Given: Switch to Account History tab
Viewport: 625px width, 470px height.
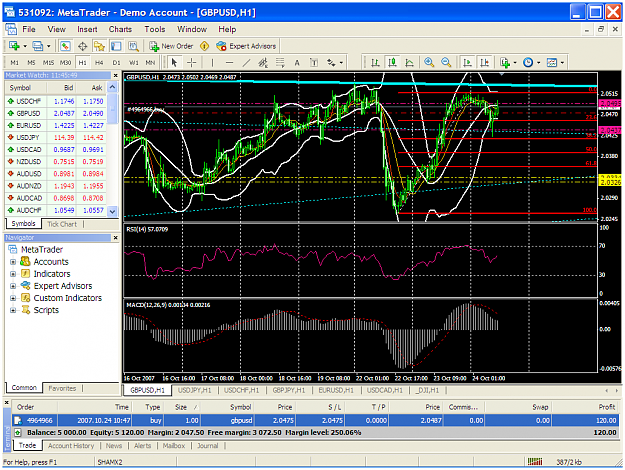Looking at the screenshot, I should pyautogui.click(x=71, y=446).
